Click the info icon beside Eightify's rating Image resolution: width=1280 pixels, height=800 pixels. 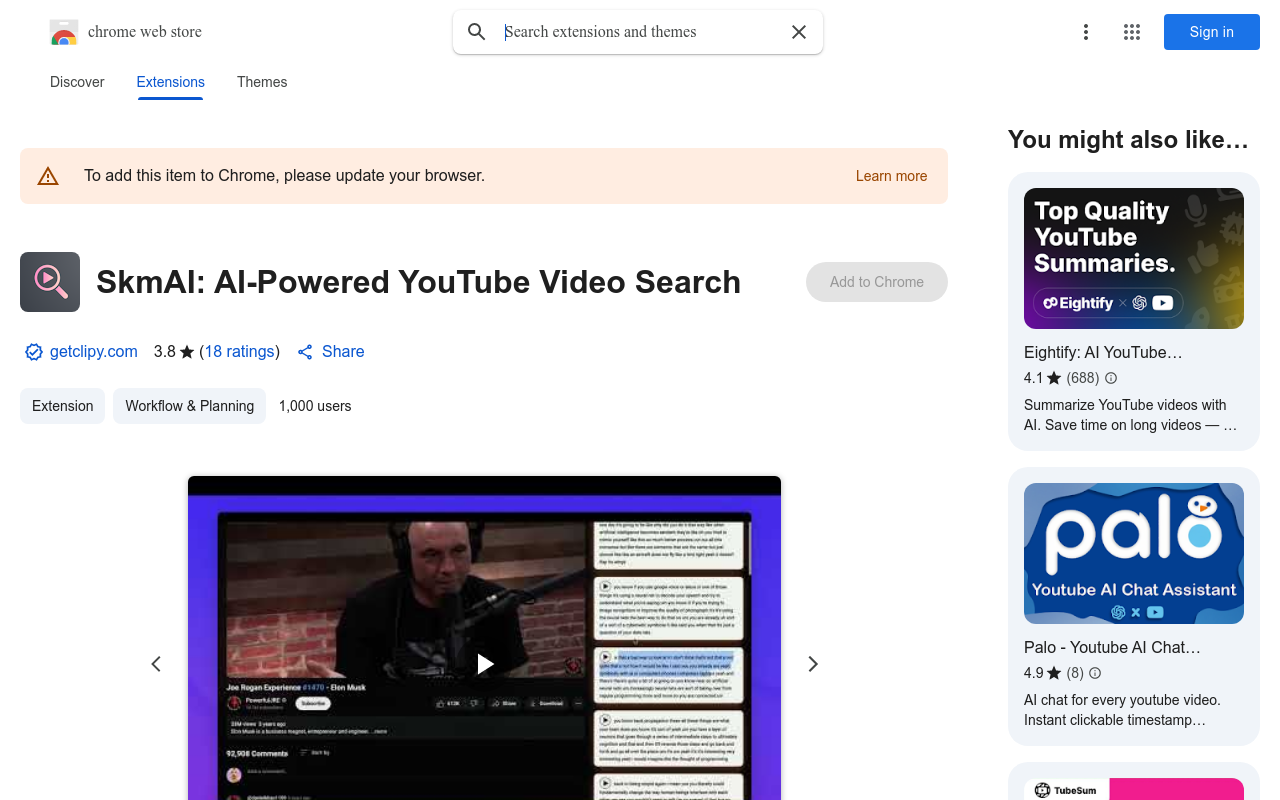click(1110, 378)
